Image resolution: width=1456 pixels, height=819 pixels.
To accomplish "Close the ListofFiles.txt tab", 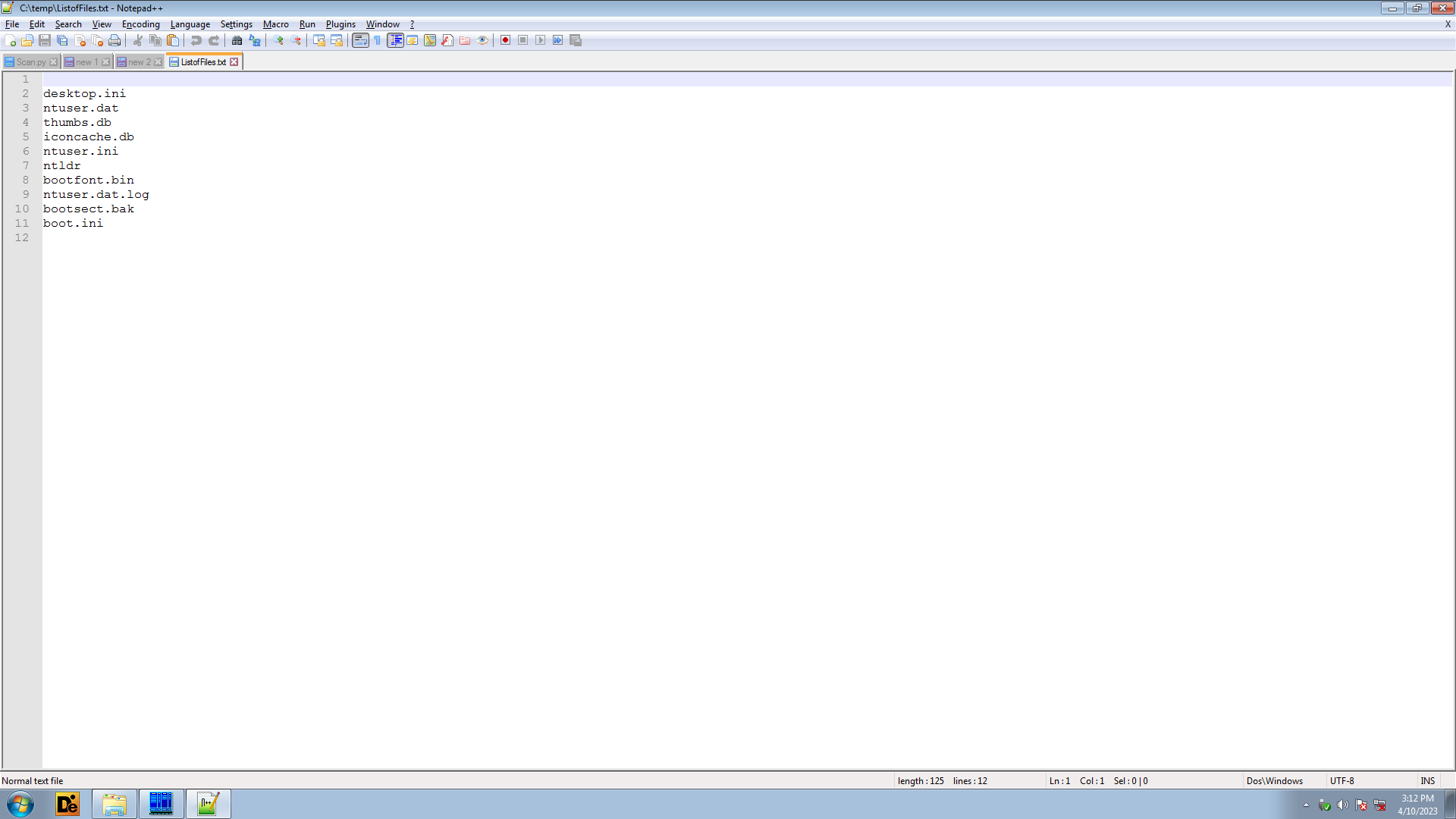I will pyautogui.click(x=234, y=62).
